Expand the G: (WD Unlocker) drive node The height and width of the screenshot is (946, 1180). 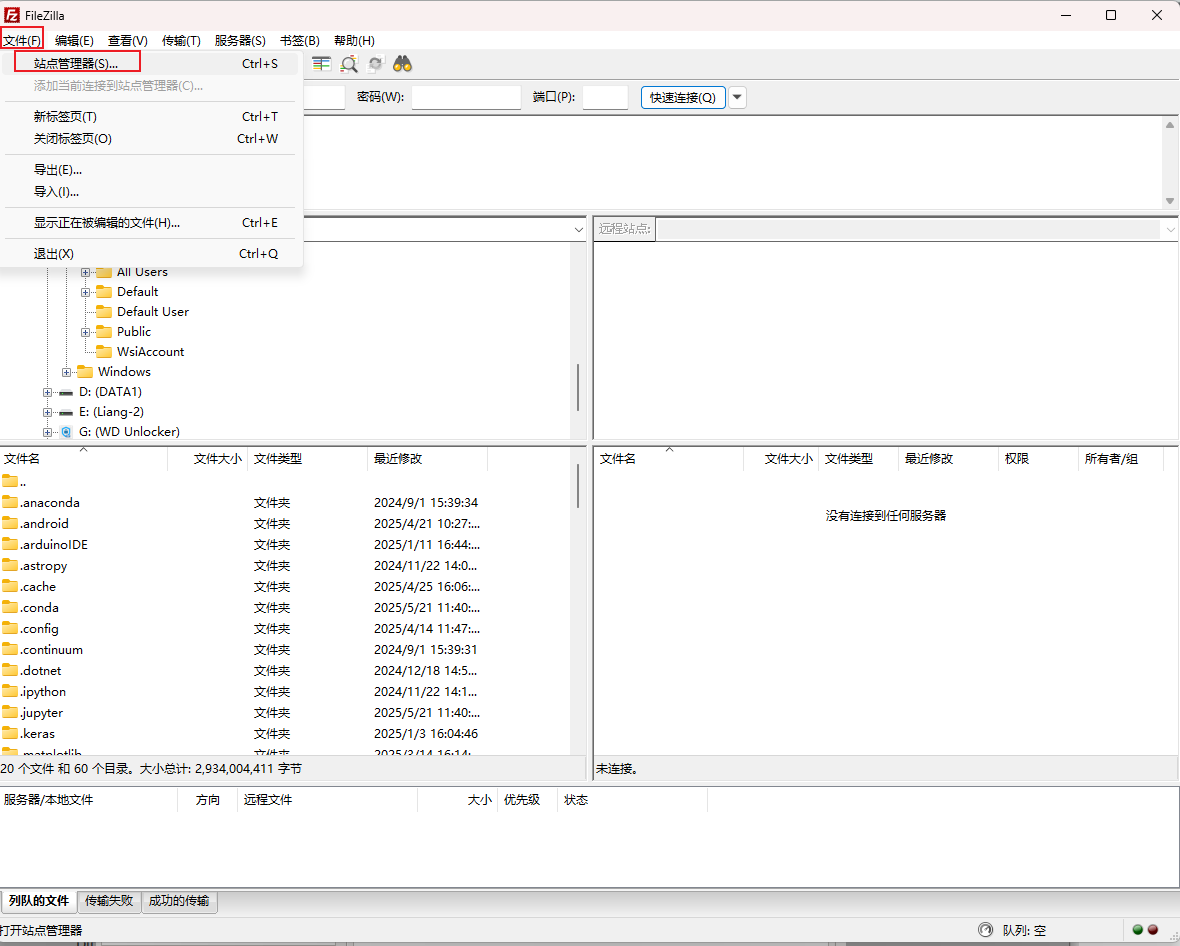coord(47,432)
